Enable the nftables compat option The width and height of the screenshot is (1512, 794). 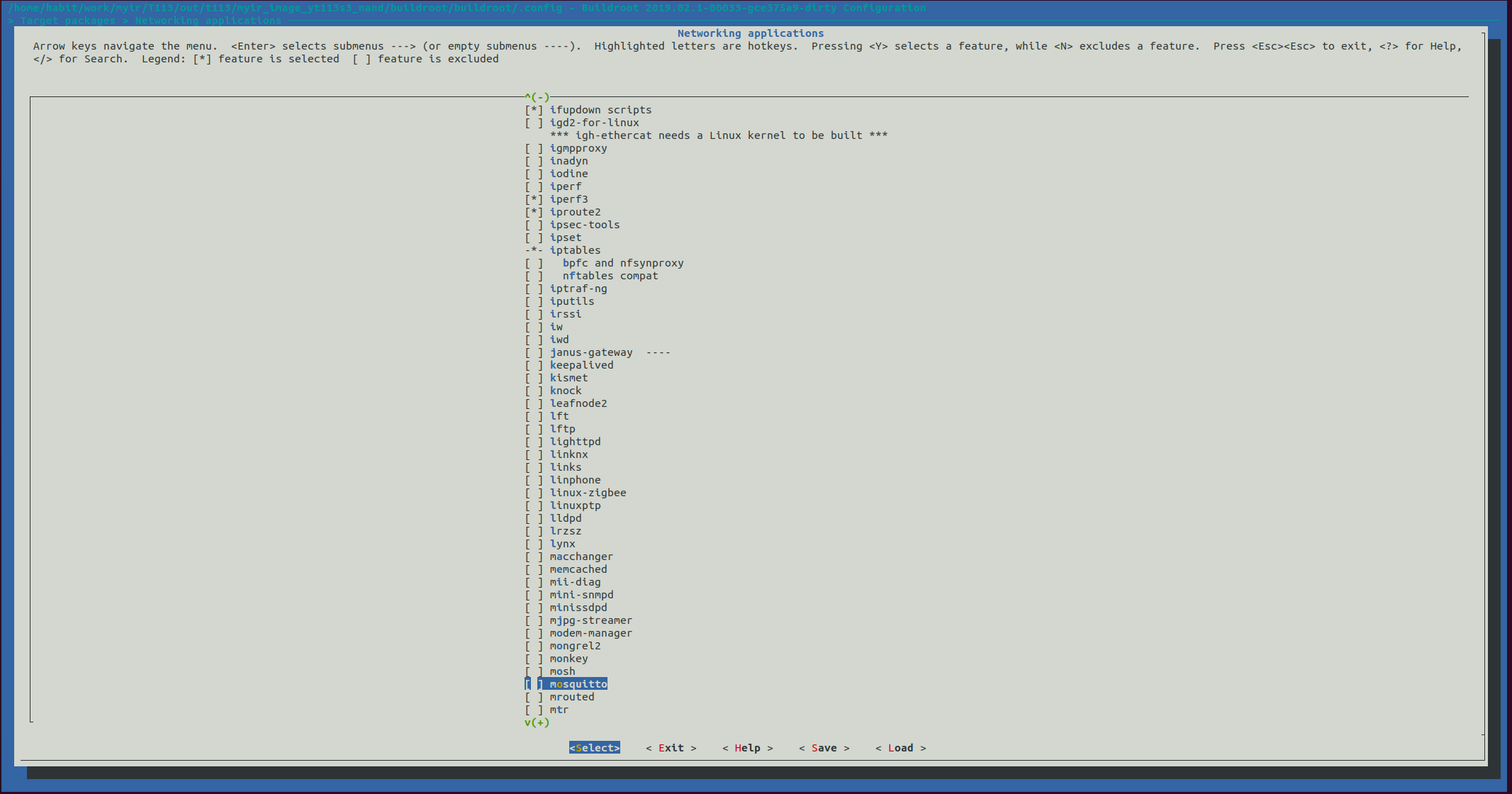pos(534,276)
